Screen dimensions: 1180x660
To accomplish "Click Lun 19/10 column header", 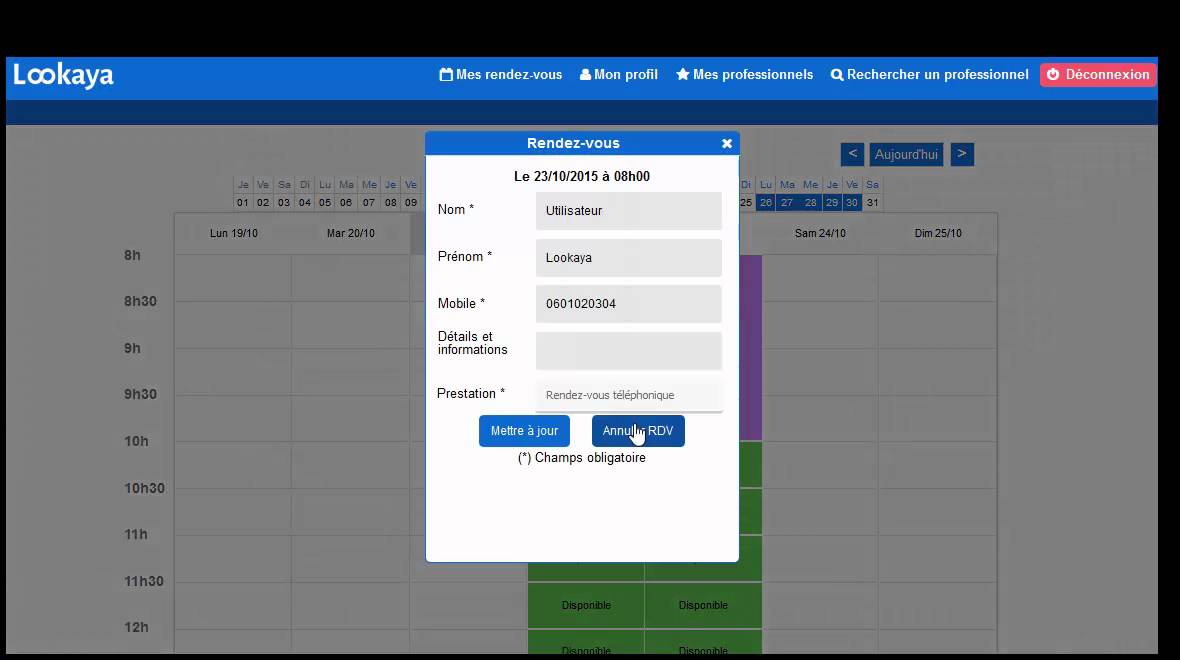I will tap(233, 233).
